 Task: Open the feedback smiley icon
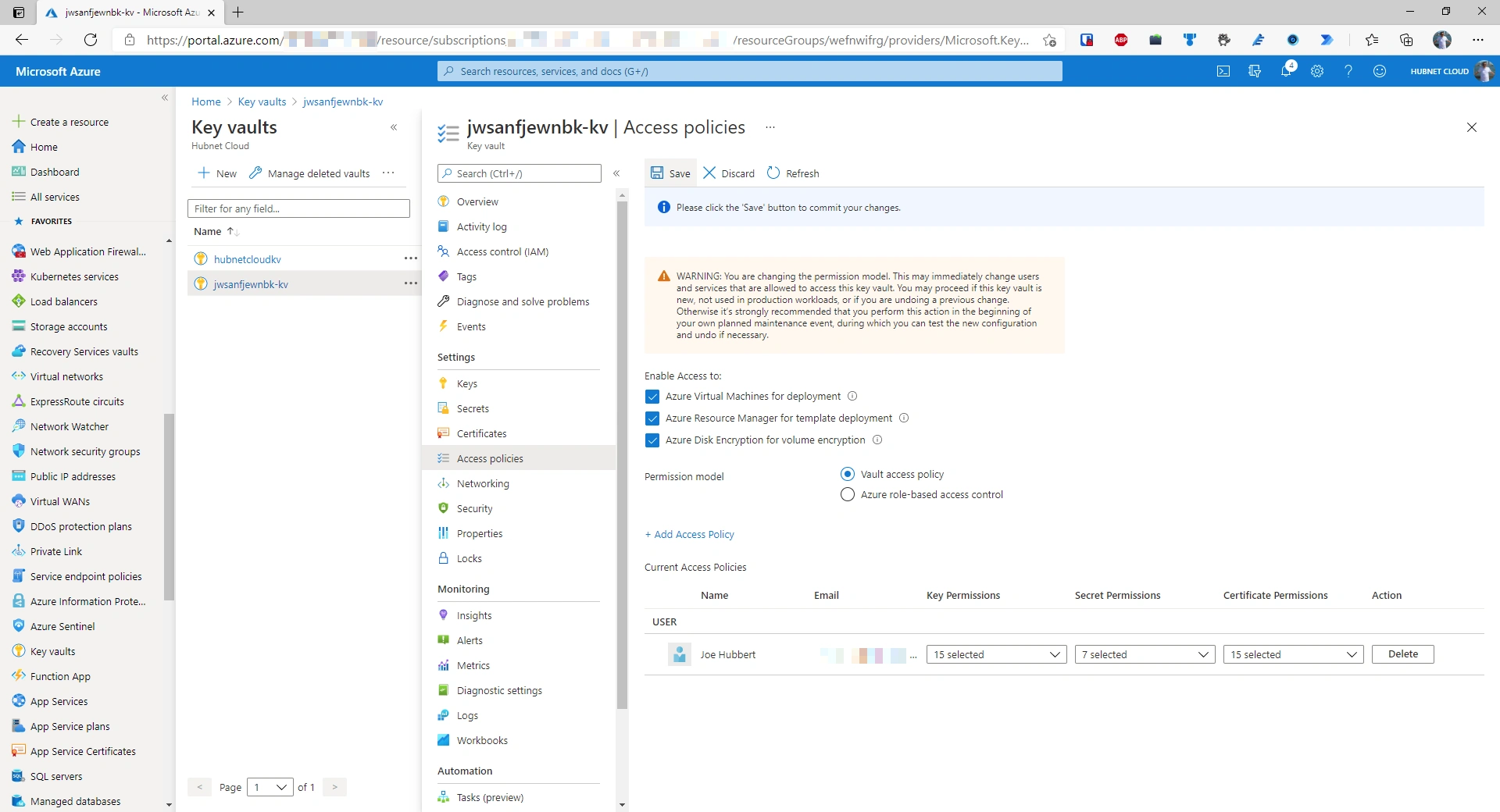click(1380, 71)
